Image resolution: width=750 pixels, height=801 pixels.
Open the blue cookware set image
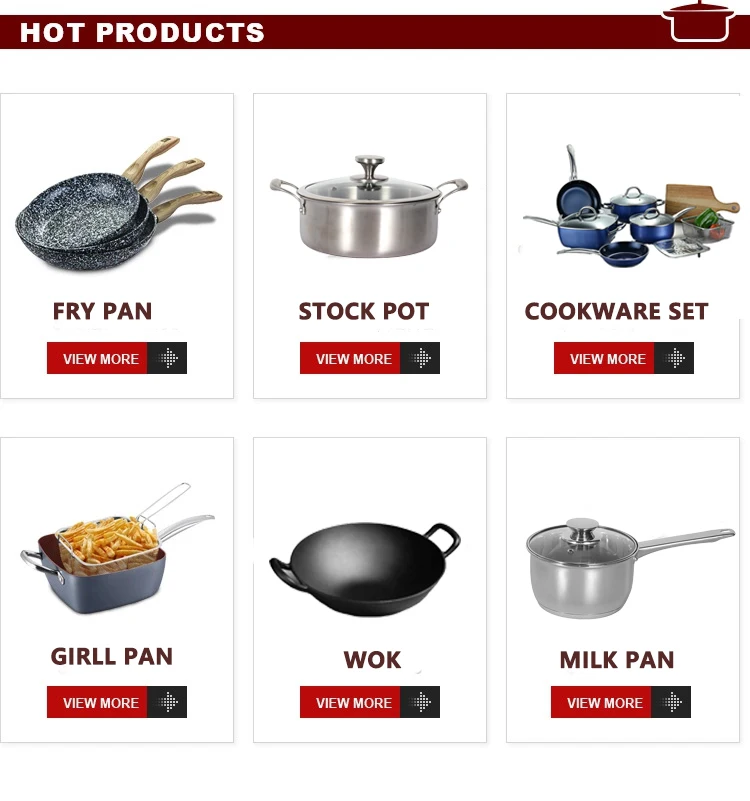[631, 206]
